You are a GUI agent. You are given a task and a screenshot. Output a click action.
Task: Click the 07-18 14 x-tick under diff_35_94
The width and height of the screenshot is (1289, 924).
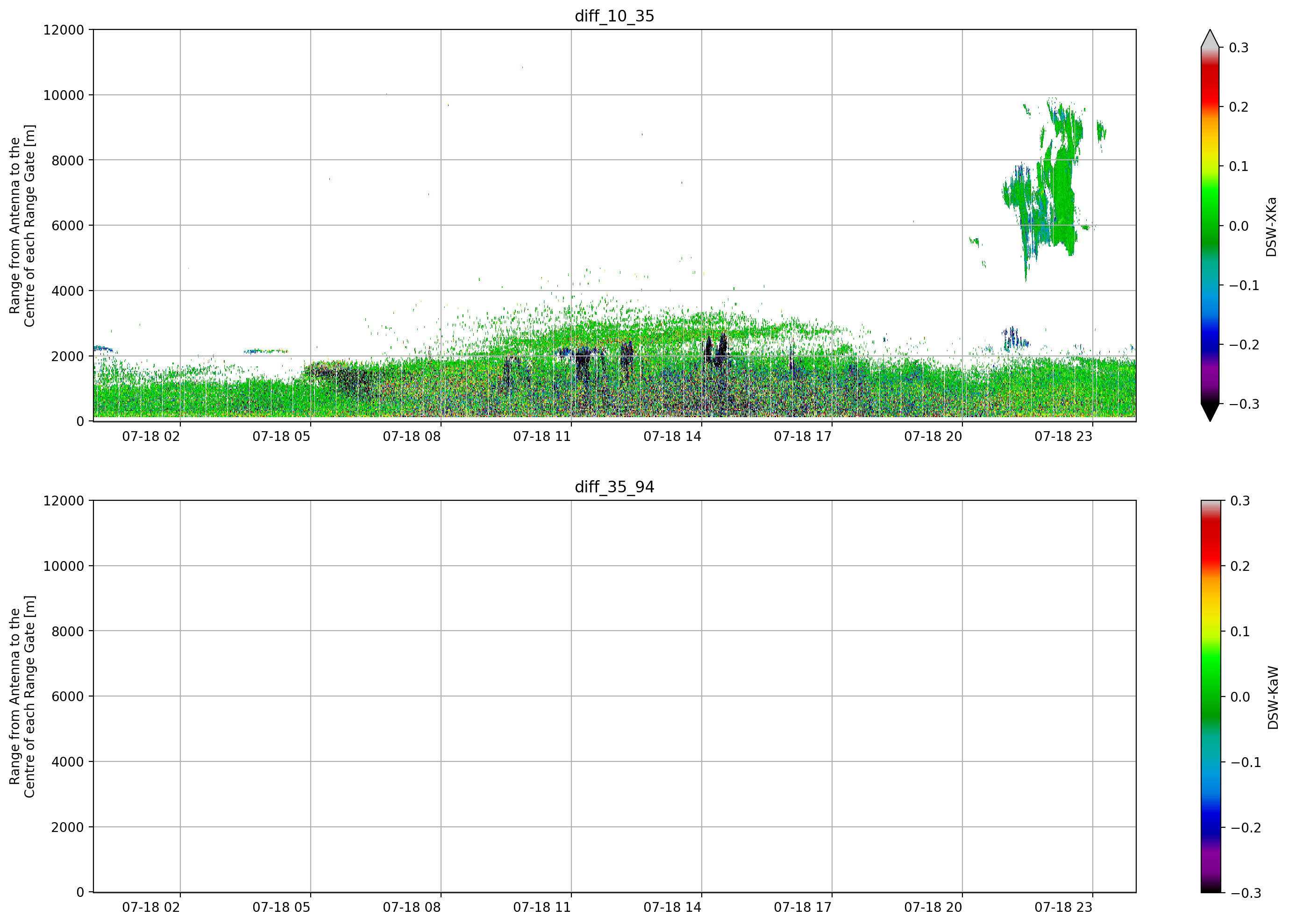pos(672,908)
